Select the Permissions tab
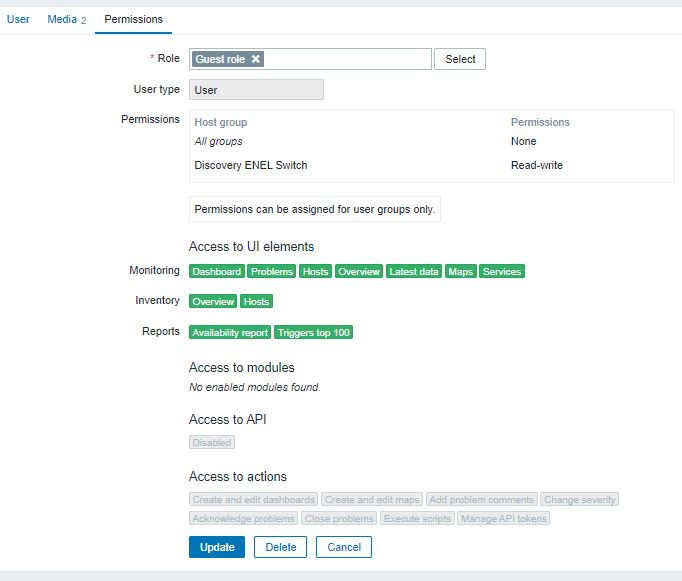The image size is (682, 581). pos(133,19)
